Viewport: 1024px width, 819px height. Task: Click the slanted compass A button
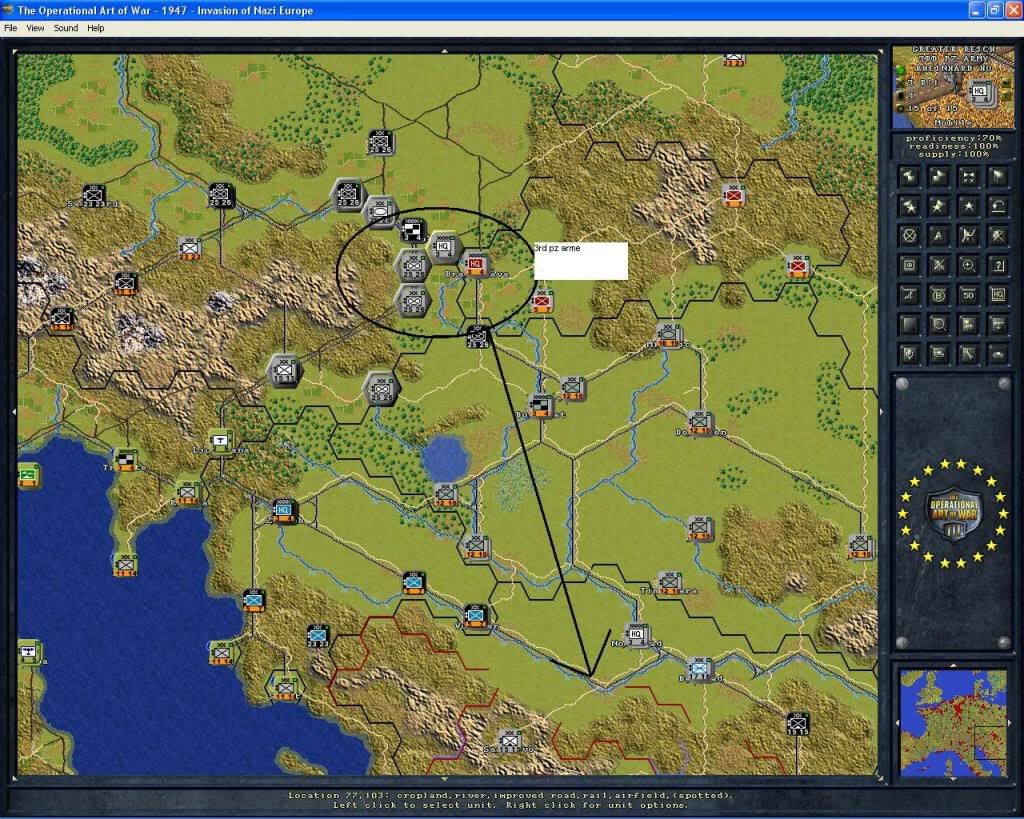pyautogui.click(x=909, y=295)
